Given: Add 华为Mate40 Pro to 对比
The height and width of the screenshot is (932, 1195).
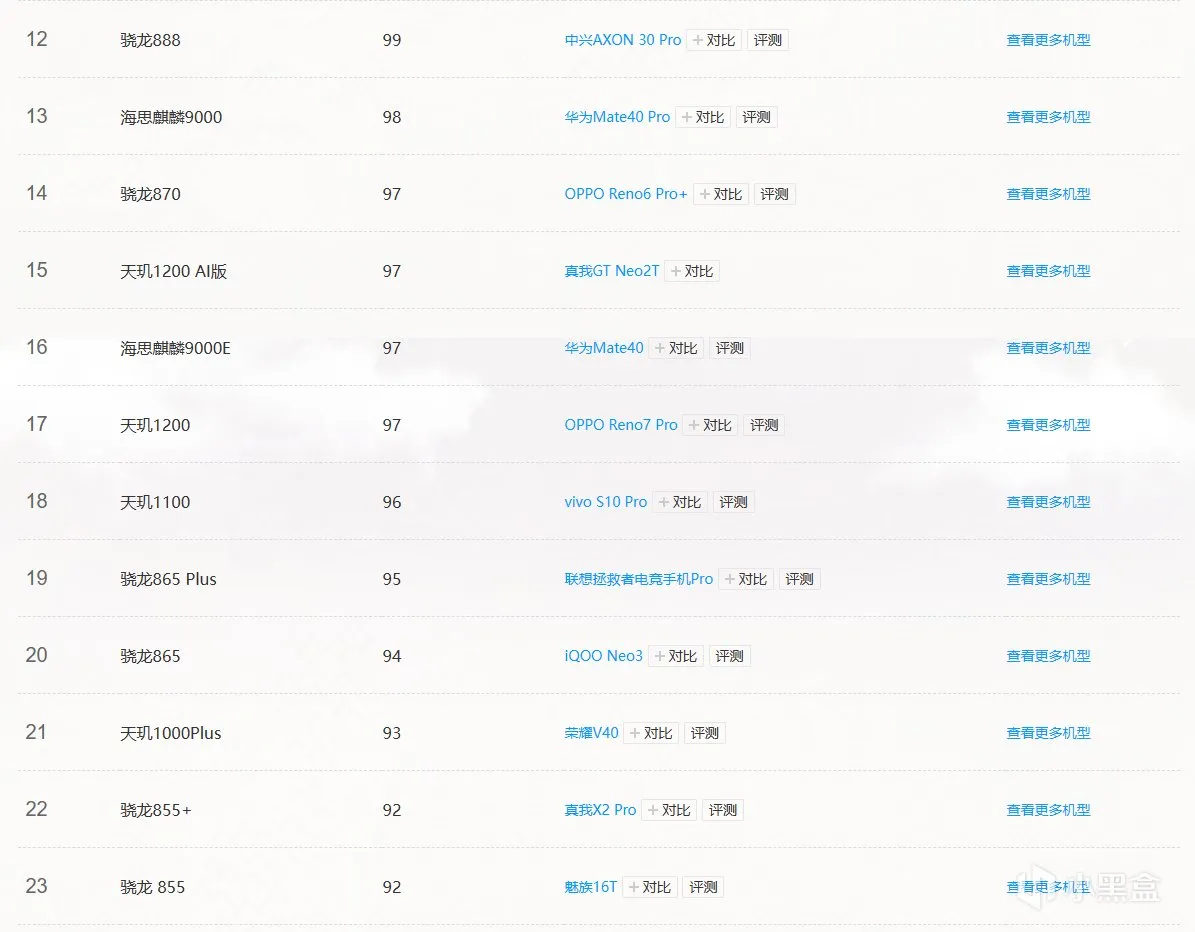Looking at the screenshot, I should pyautogui.click(x=703, y=117).
